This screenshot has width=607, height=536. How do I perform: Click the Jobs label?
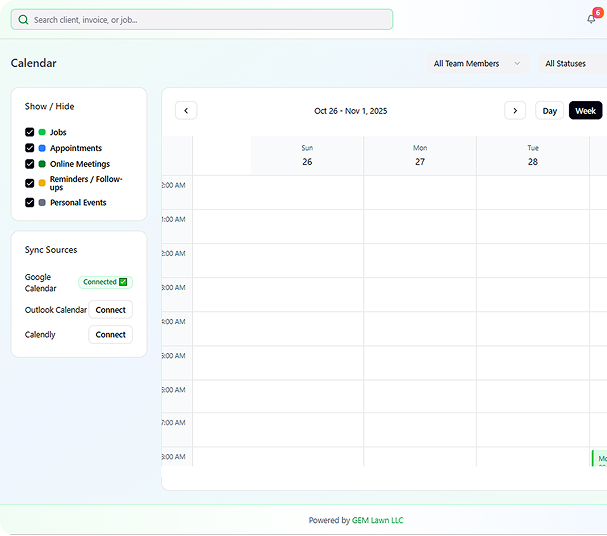tap(58, 132)
